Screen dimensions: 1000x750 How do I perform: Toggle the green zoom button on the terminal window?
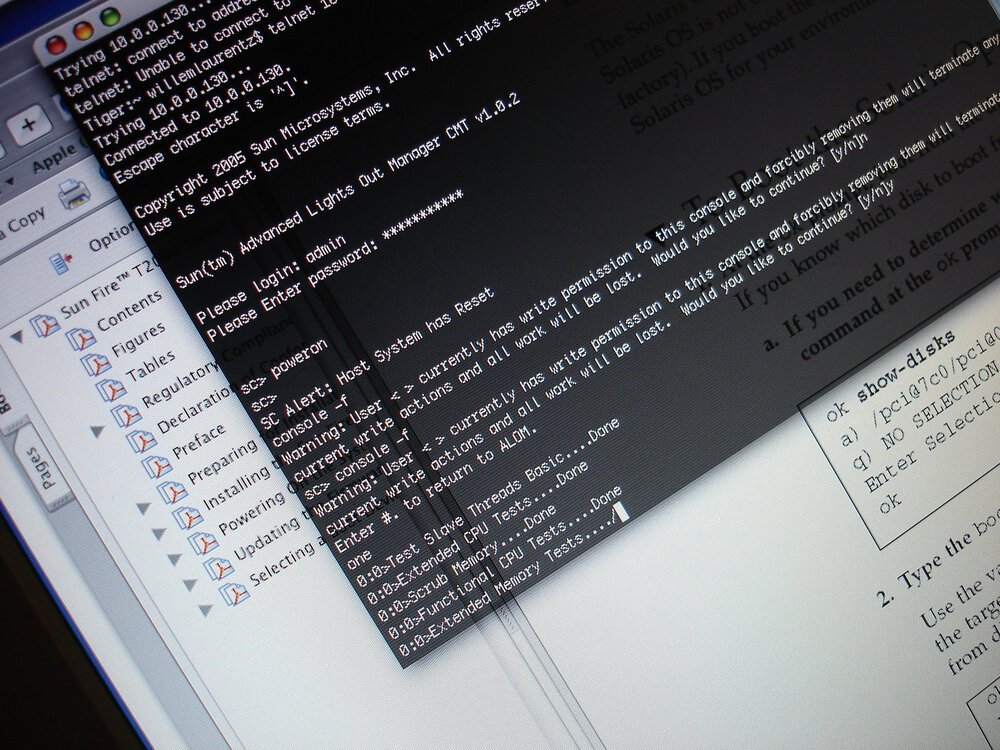(110, 15)
